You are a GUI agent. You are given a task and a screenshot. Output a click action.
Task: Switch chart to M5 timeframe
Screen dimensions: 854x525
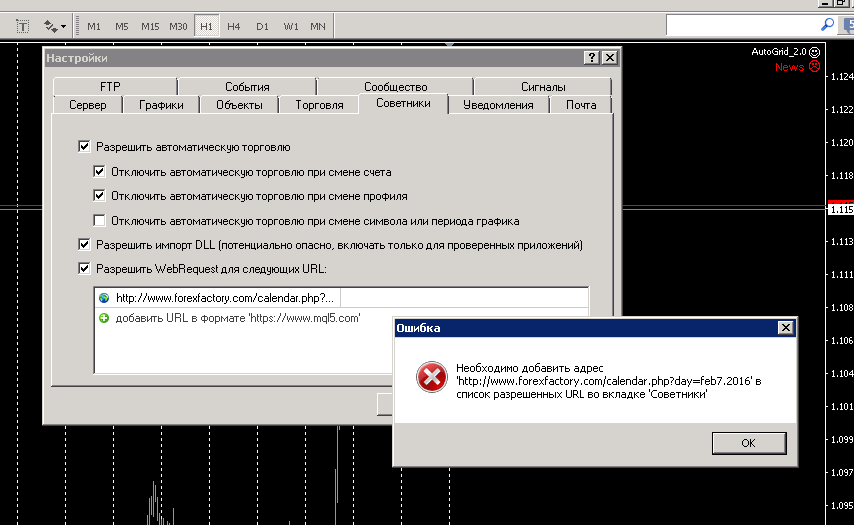[x=121, y=26]
